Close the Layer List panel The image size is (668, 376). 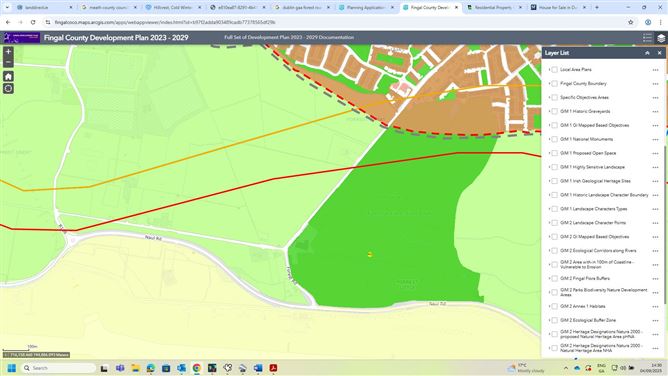click(659, 53)
